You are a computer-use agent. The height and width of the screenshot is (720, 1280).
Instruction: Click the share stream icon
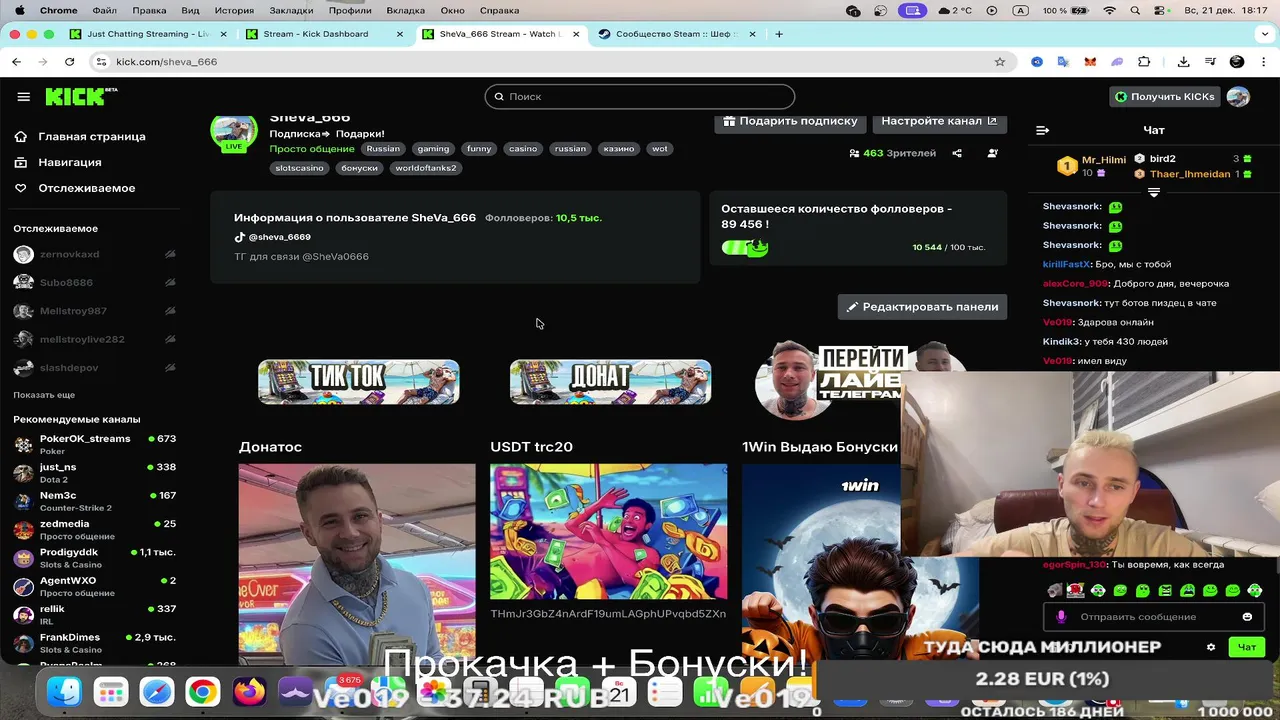957,153
